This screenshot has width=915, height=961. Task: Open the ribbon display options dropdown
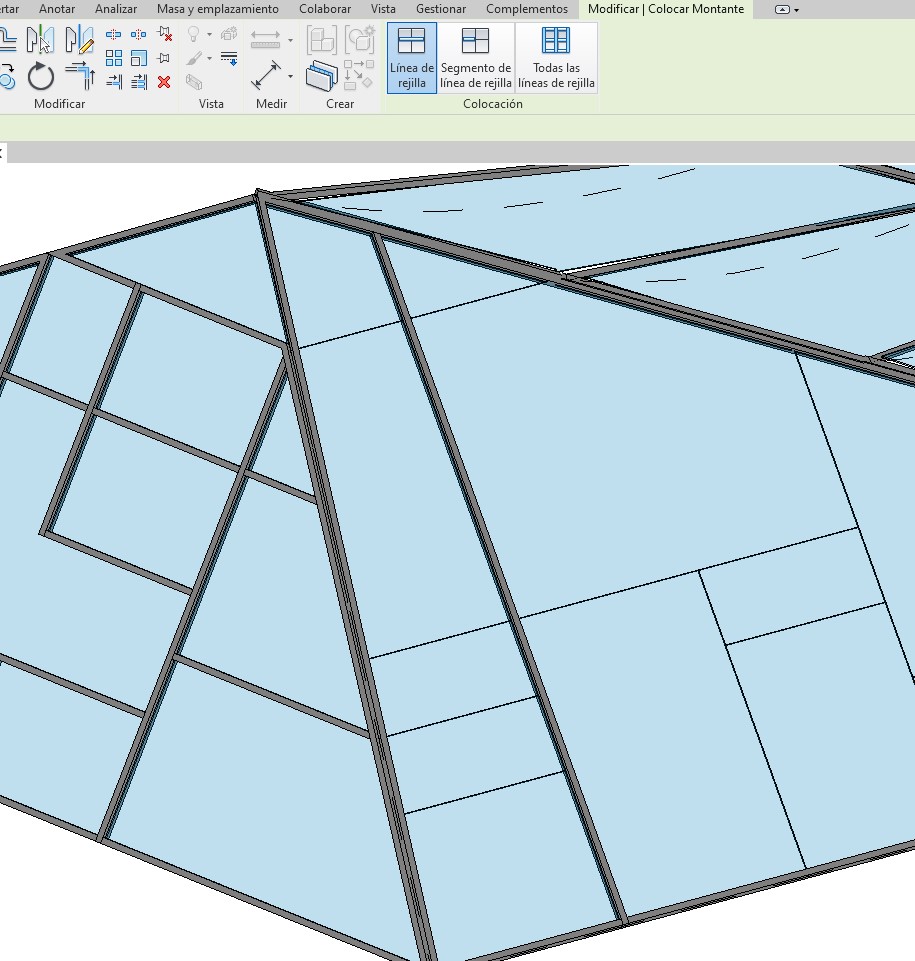[x=787, y=10]
